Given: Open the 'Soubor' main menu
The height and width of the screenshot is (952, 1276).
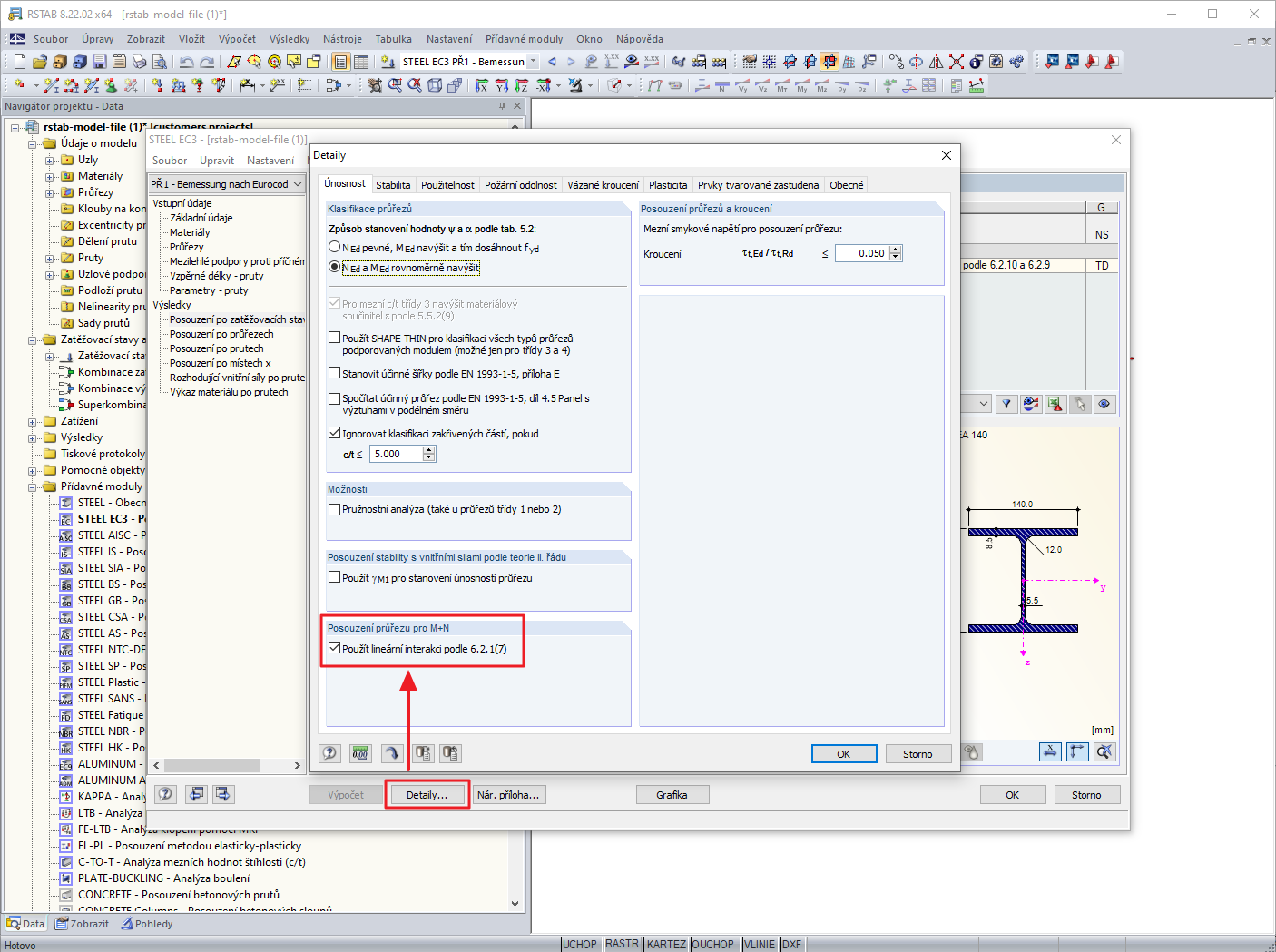Looking at the screenshot, I should pos(51,39).
